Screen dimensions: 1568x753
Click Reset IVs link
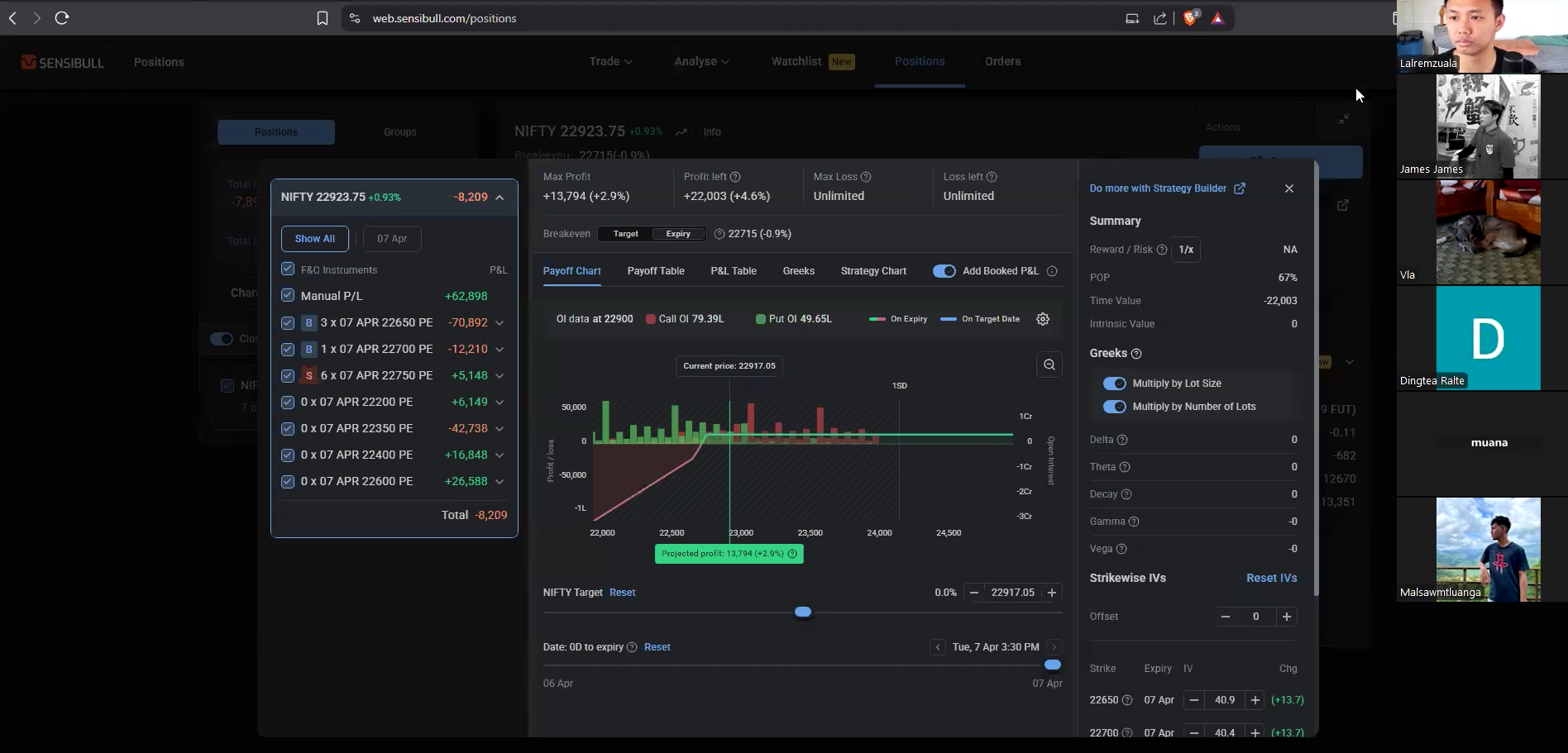(x=1272, y=578)
